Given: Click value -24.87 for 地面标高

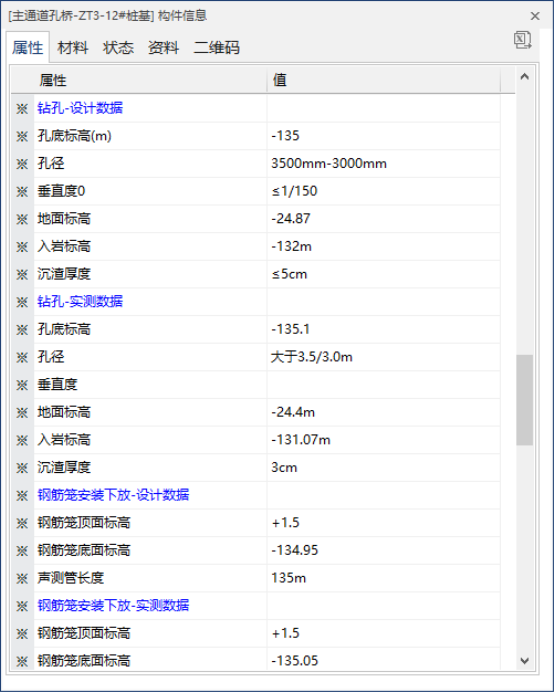Looking at the screenshot, I should (384, 218).
